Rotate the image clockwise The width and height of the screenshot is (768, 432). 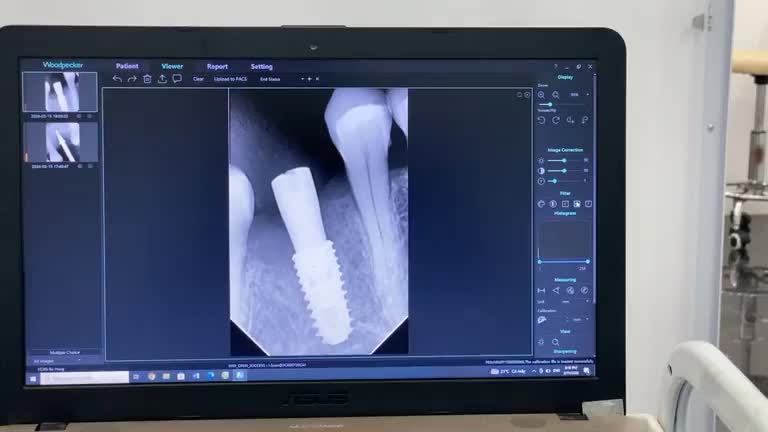point(556,120)
